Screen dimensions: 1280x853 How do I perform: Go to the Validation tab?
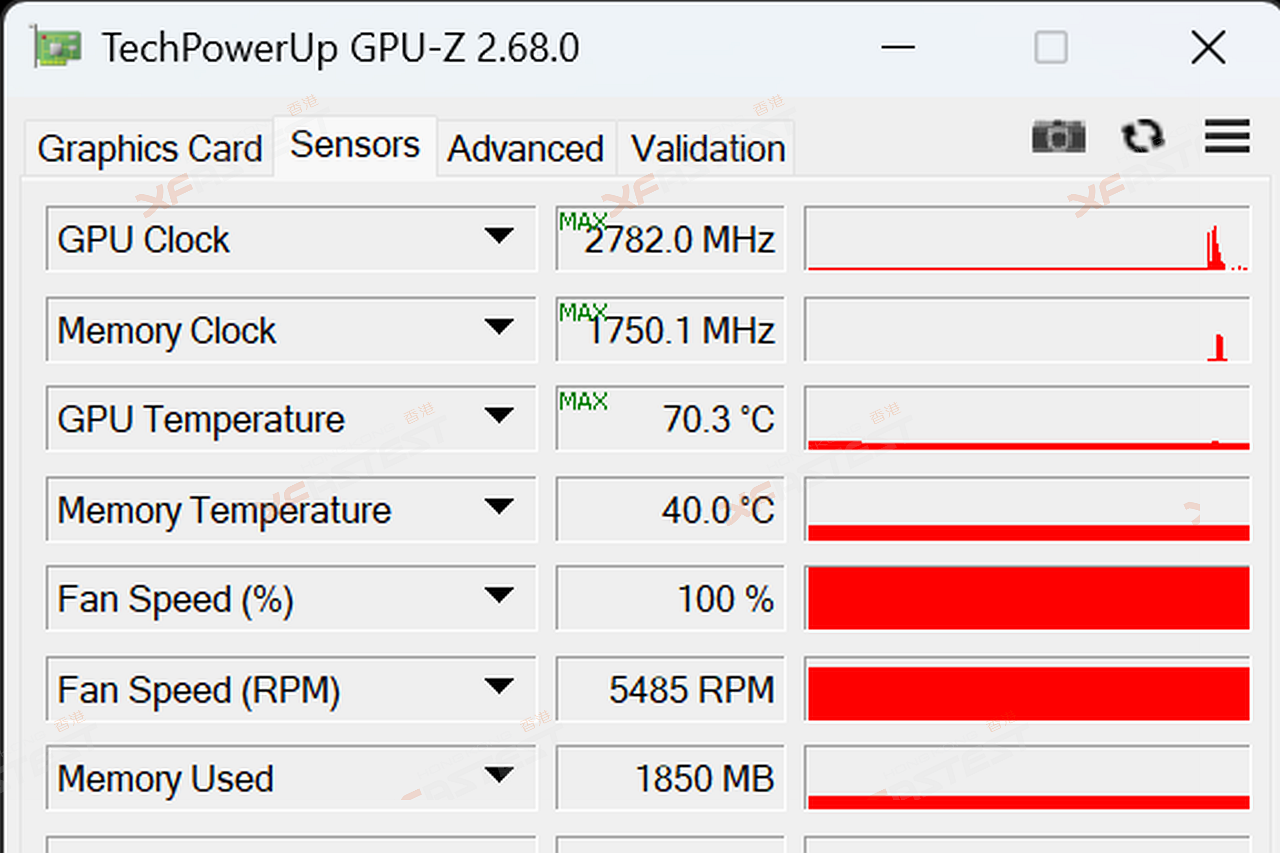[x=708, y=149]
